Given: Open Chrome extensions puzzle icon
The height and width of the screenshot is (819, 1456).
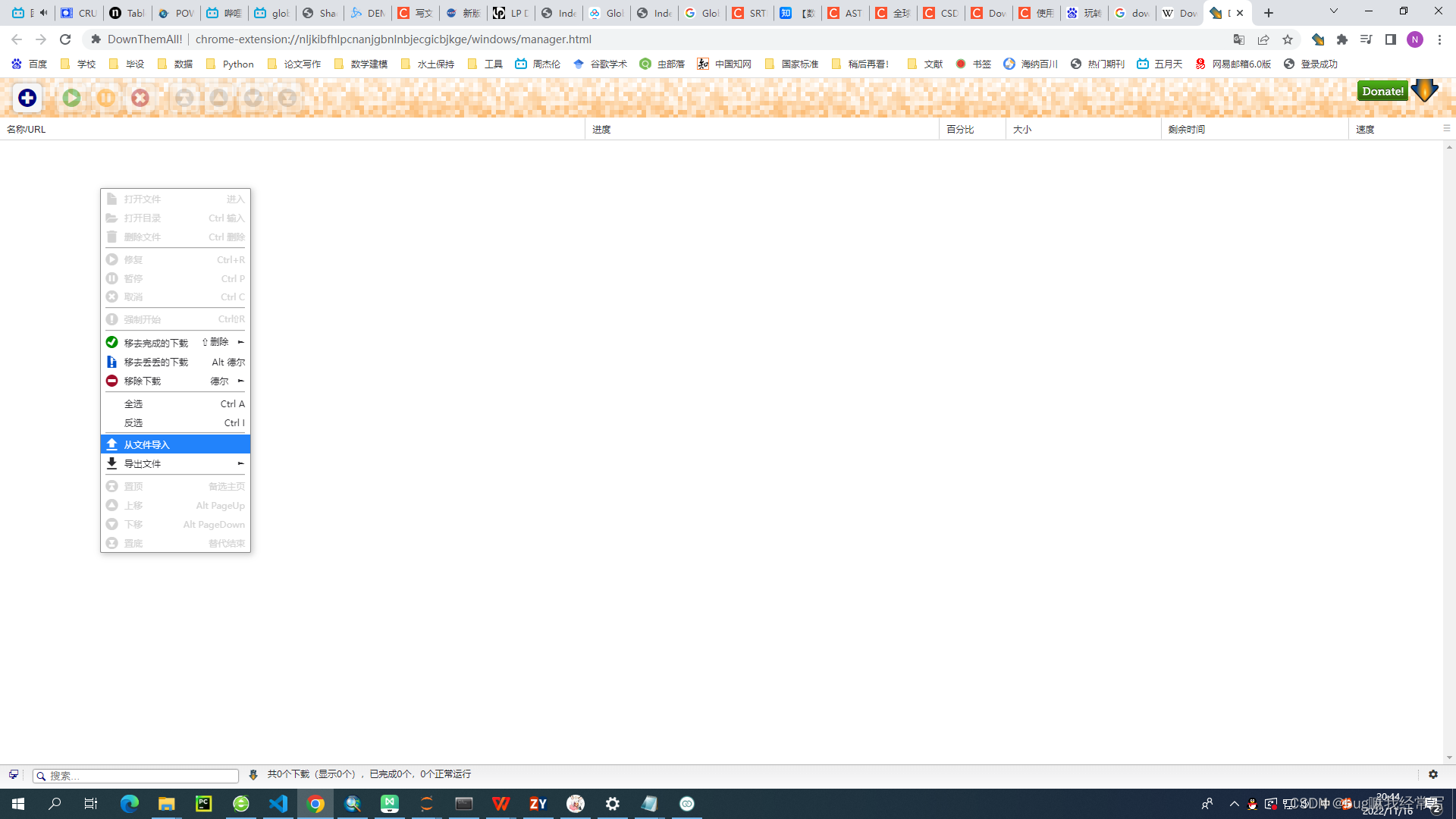Looking at the screenshot, I should [x=1342, y=39].
